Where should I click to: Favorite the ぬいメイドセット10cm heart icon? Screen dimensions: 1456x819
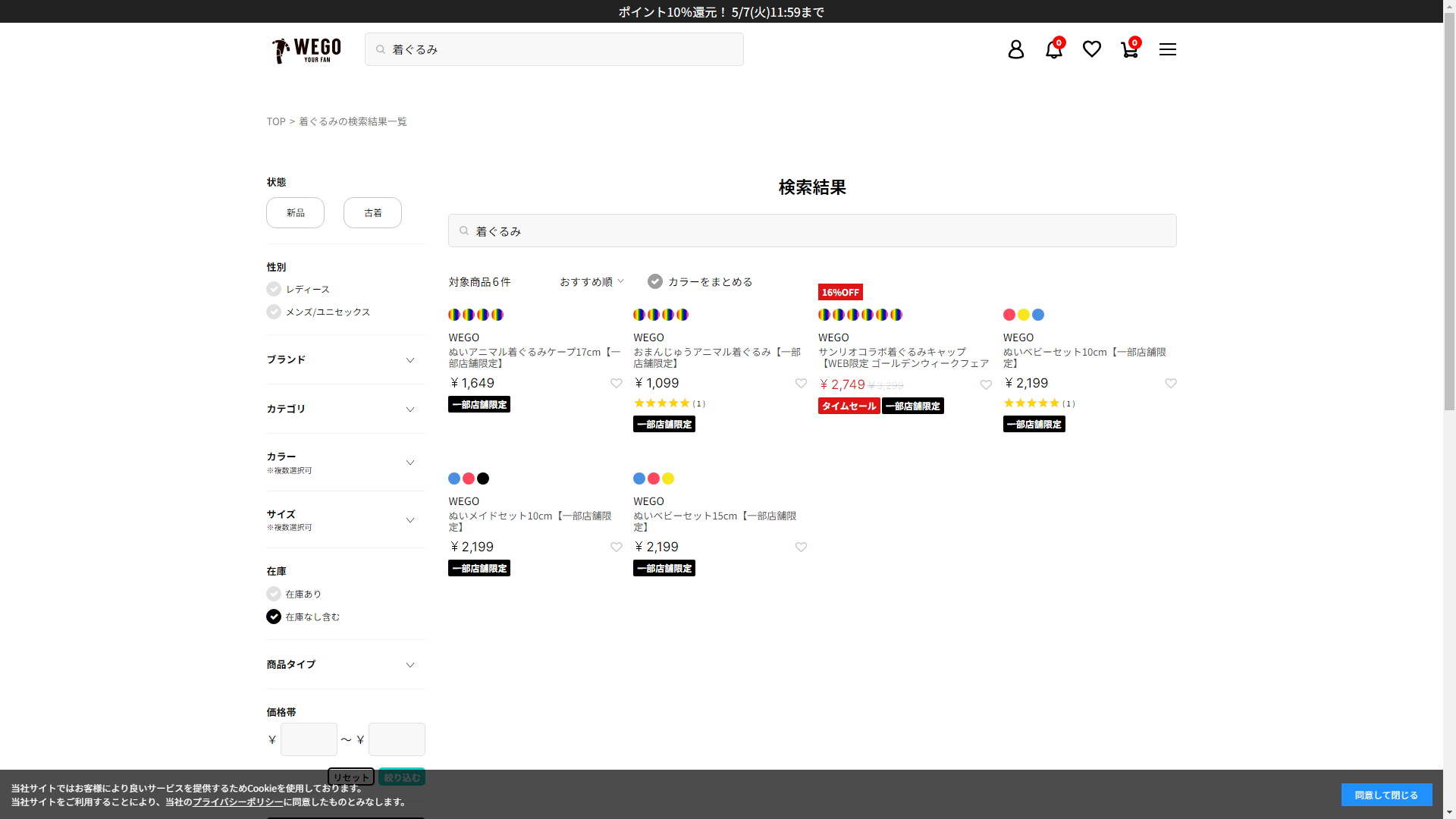pos(616,548)
